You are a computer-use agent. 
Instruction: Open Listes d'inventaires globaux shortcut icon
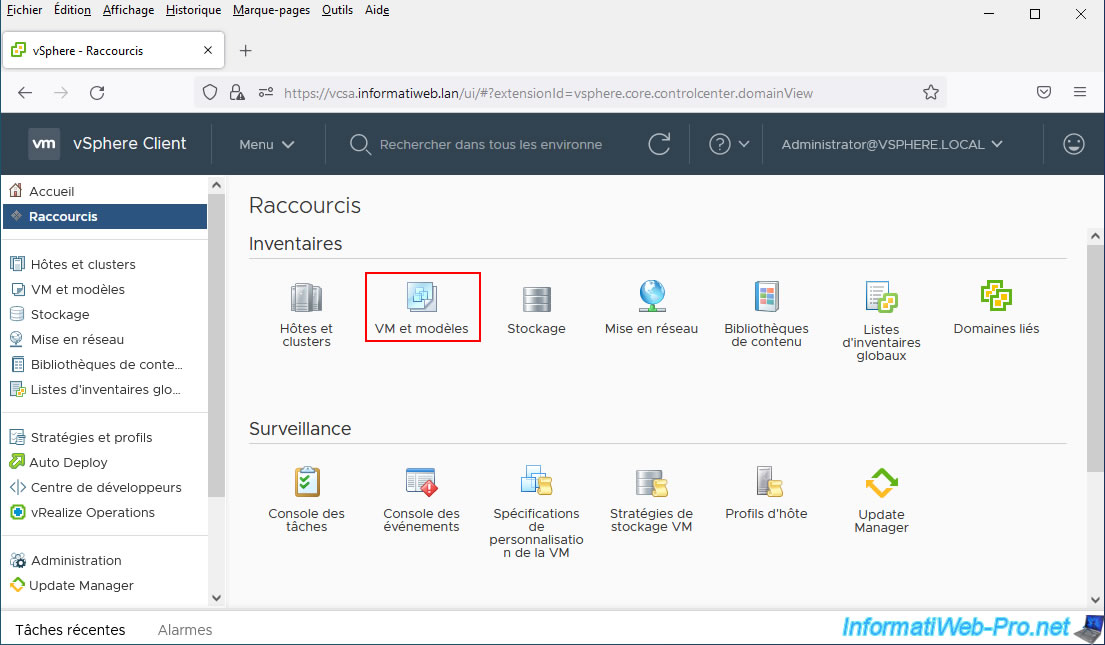(x=881, y=297)
